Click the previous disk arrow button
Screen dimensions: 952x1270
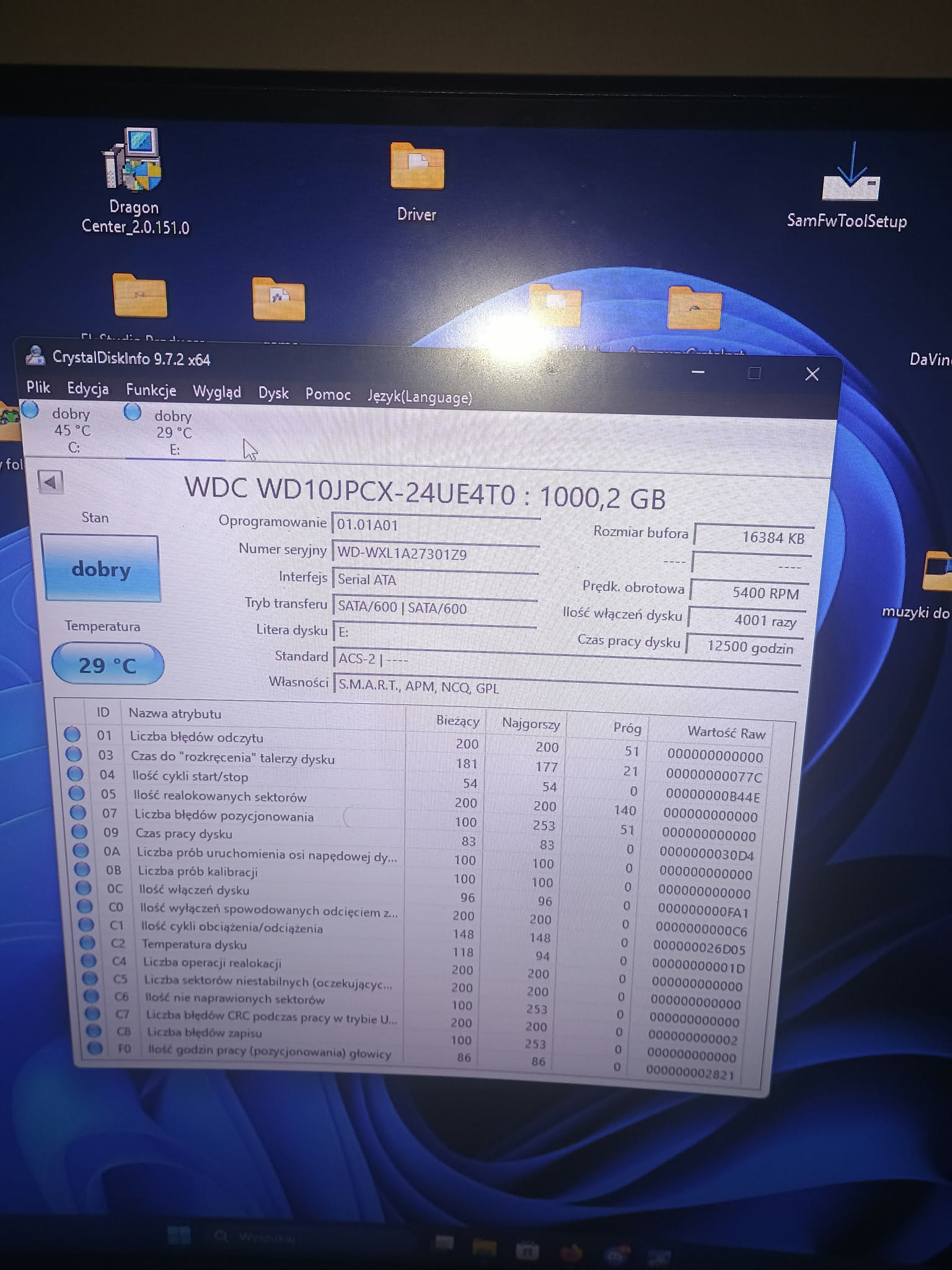pos(51,482)
